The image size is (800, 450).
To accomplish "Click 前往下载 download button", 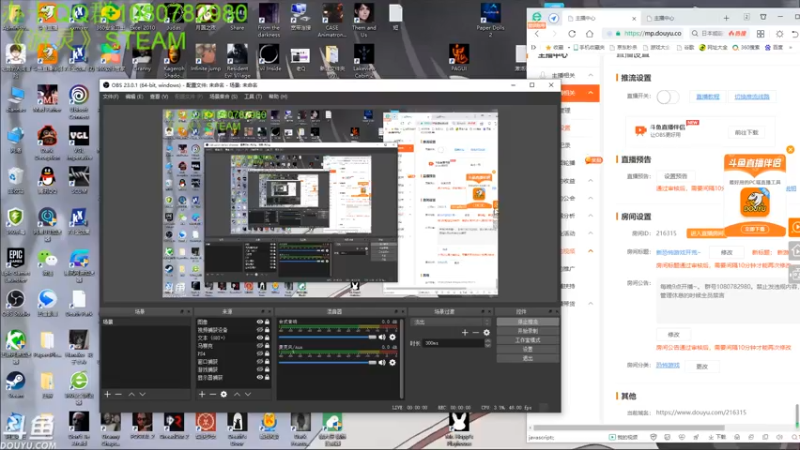I will point(746,132).
